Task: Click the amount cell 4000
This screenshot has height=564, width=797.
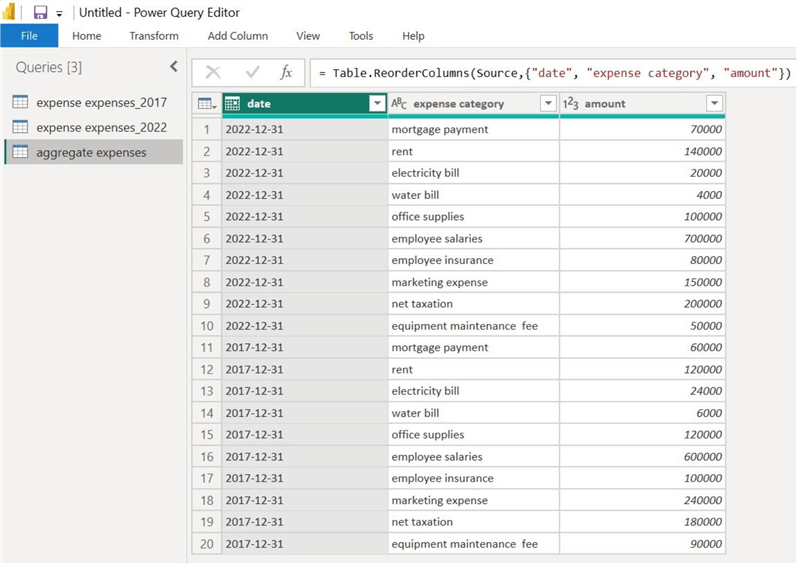Action: click(x=642, y=195)
